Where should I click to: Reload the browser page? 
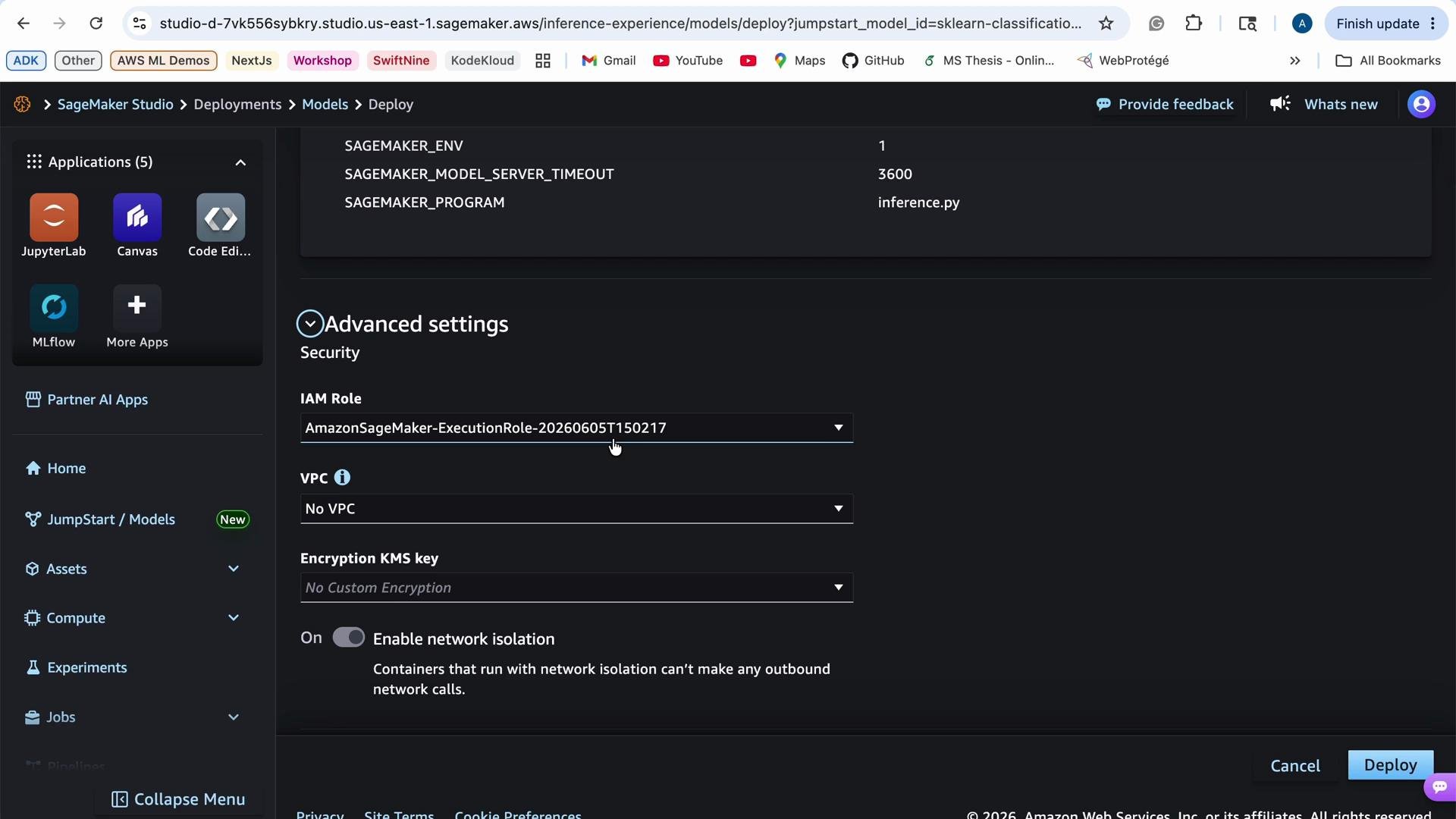coord(96,24)
